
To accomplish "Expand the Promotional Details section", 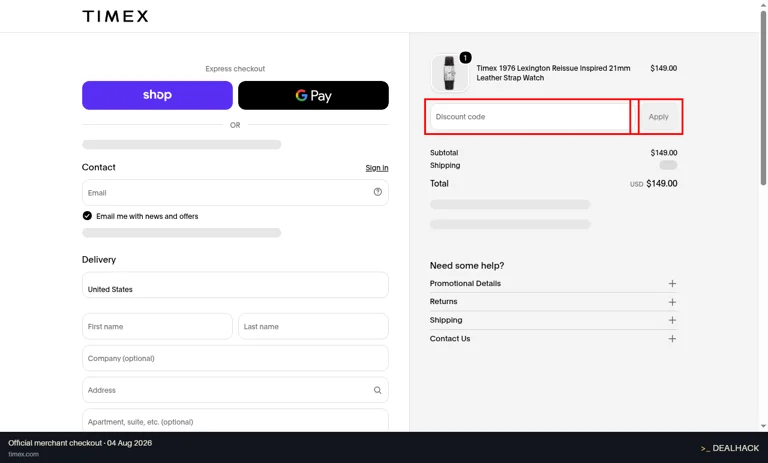I will pyautogui.click(x=553, y=284).
